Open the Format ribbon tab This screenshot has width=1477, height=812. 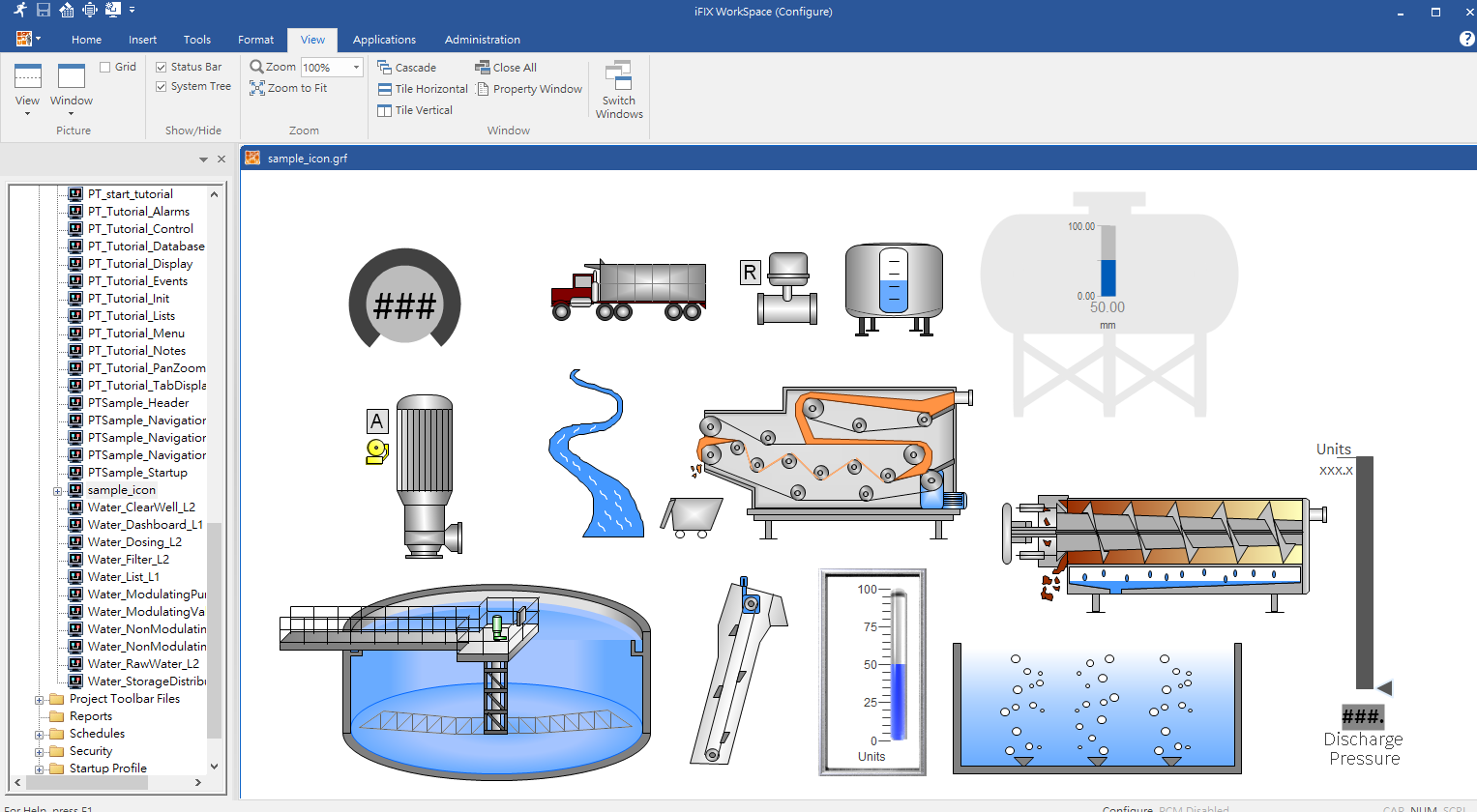click(255, 40)
